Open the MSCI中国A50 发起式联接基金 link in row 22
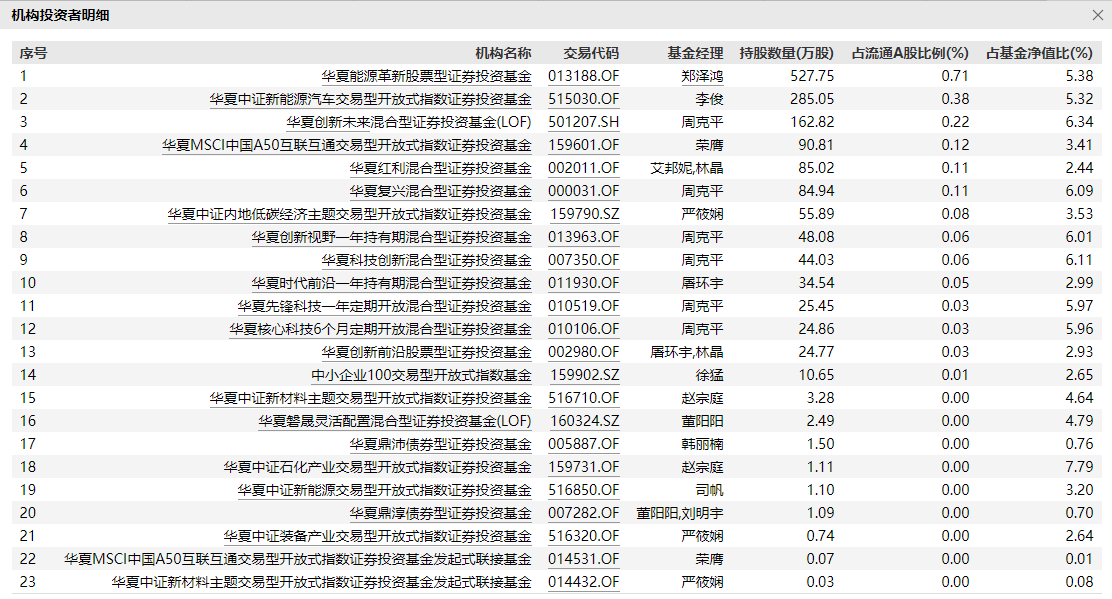This screenshot has height=599, width=1112. click(x=298, y=559)
